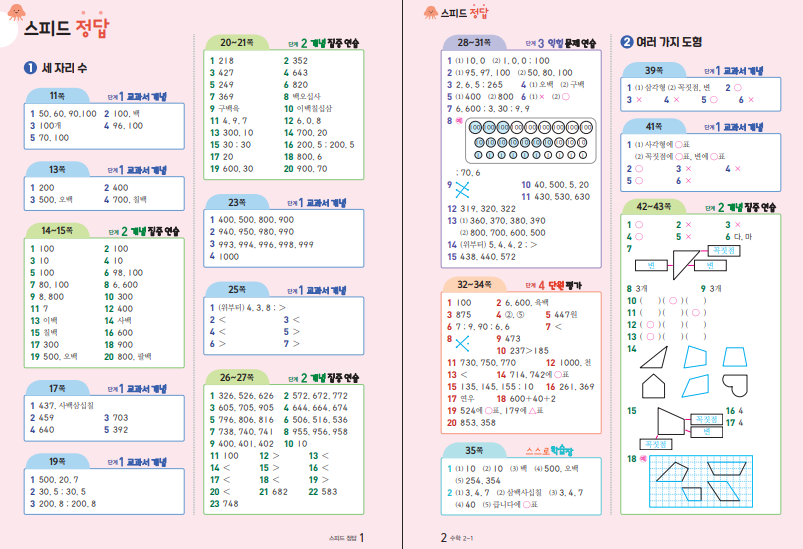The height and width of the screenshot is (549, 803).
Task: Select the 35쪽 page tab
Action: [x=474, y=450]
